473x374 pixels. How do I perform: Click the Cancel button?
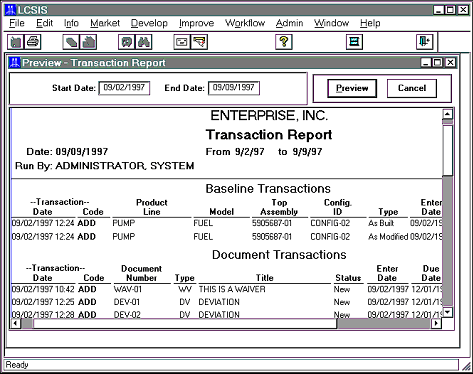coord(412,88)
